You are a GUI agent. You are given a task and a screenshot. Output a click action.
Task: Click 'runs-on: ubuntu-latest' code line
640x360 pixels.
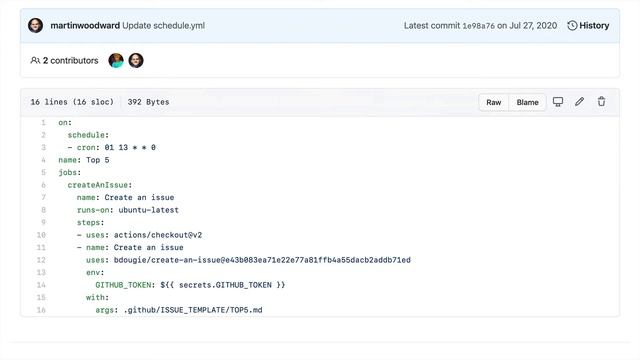click(x=128, y=210)
